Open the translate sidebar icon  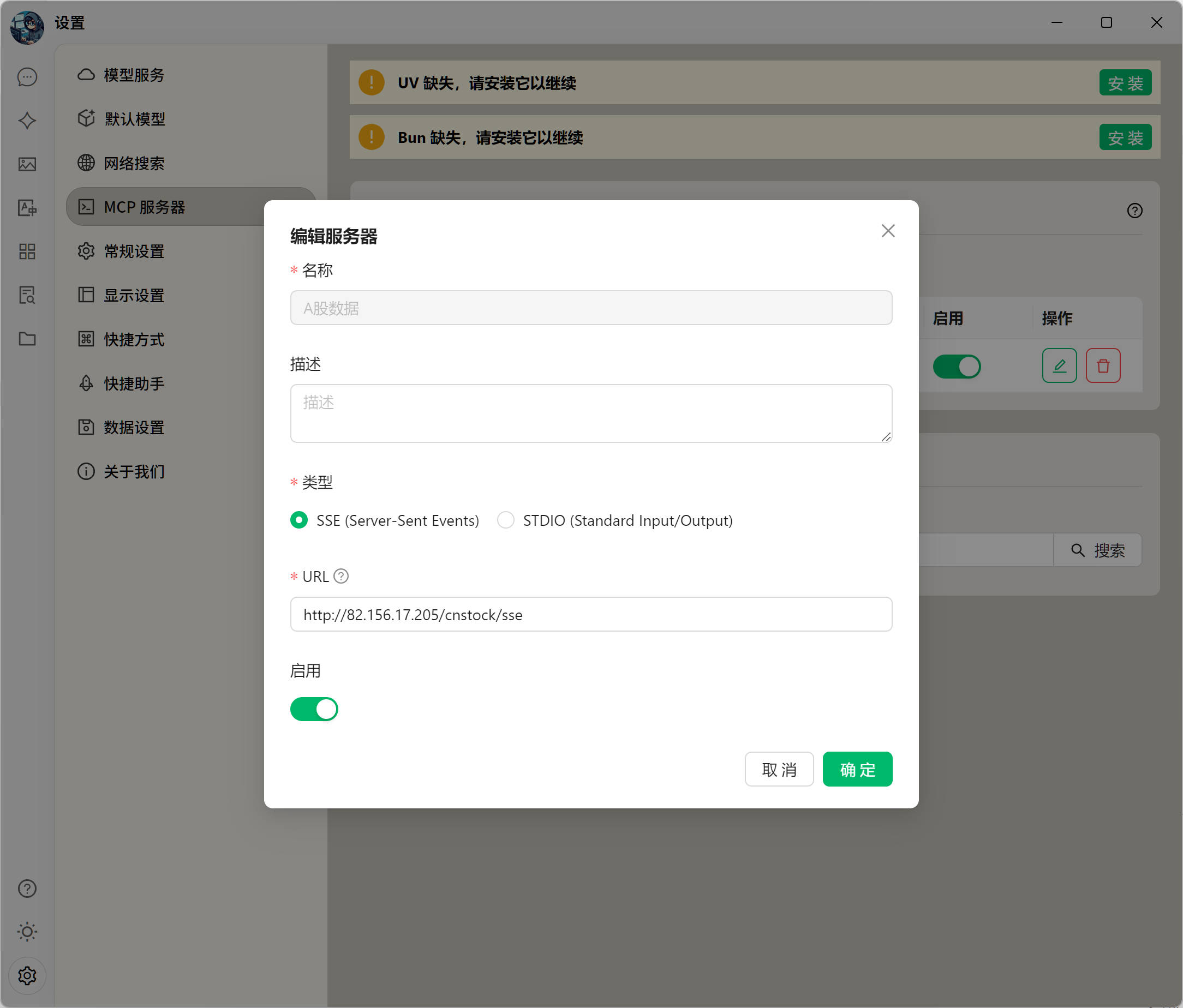coord(27,208)
